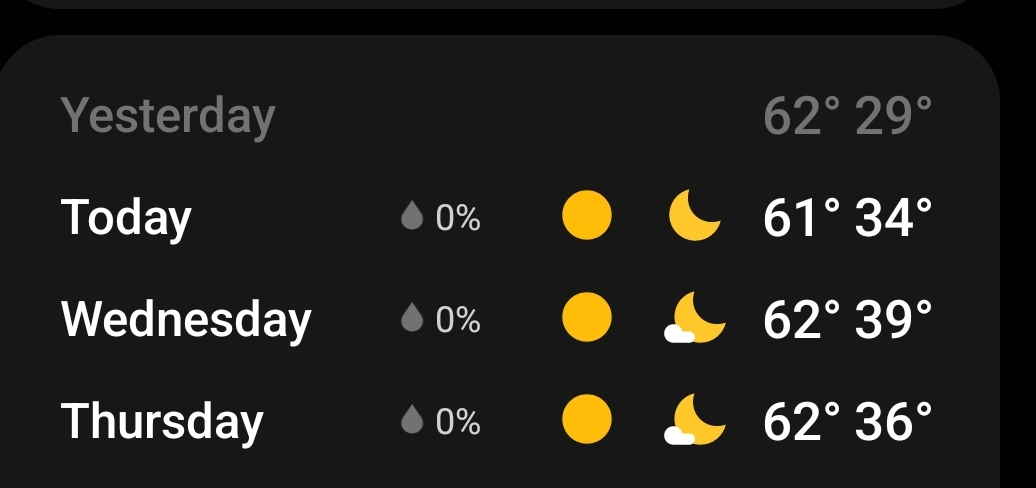Tap Today's sunny daytime icon
The image size is (1036, 488).
click(587, 217)
